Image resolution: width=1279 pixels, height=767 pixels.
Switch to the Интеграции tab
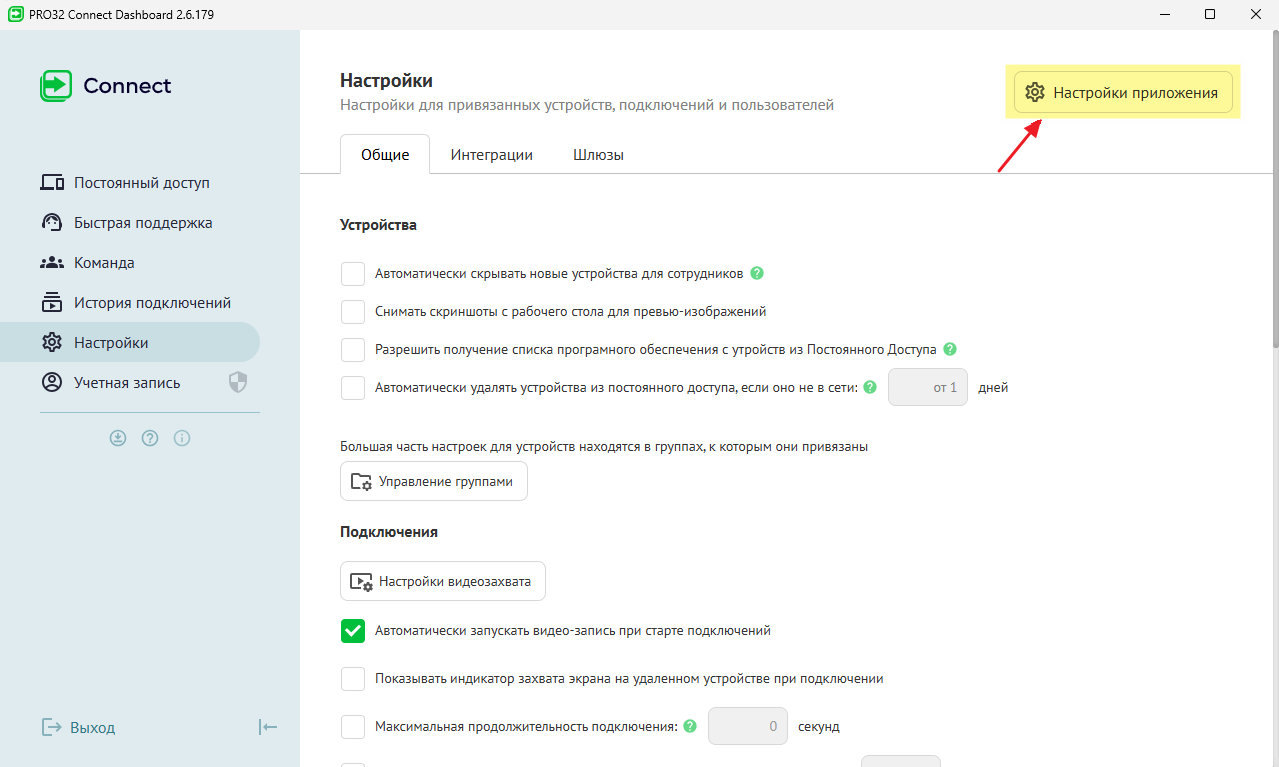point(491,155)
